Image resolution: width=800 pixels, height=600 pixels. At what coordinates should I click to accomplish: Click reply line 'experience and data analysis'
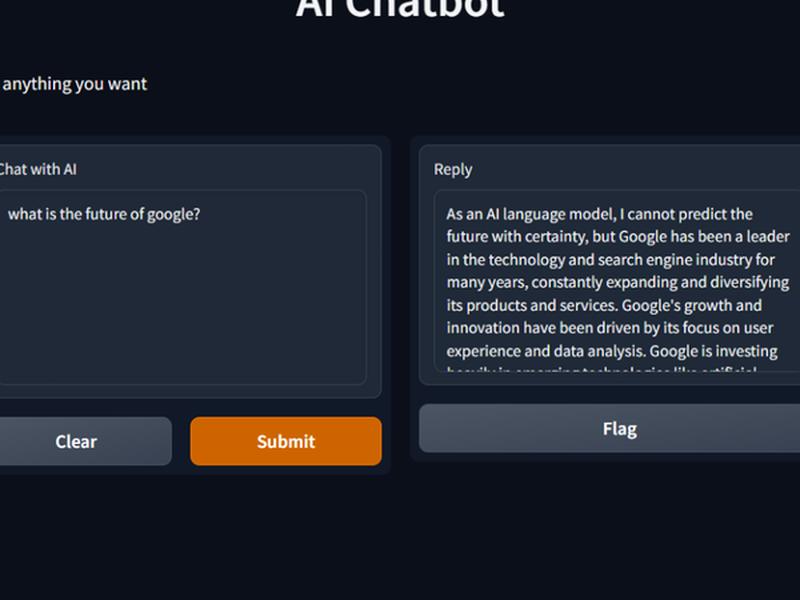coord(612,351)
